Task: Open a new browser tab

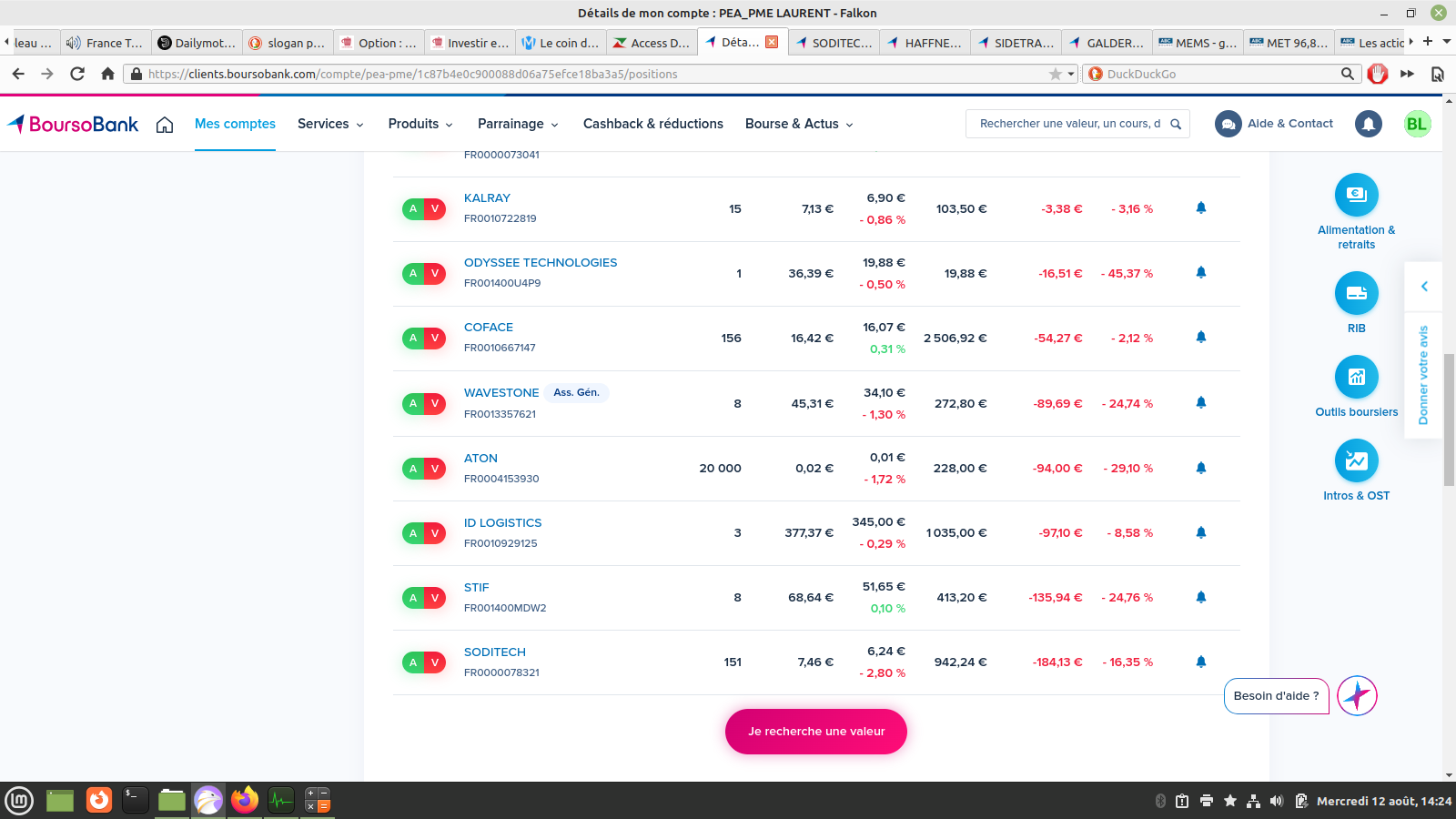Action: [1428, 42]
